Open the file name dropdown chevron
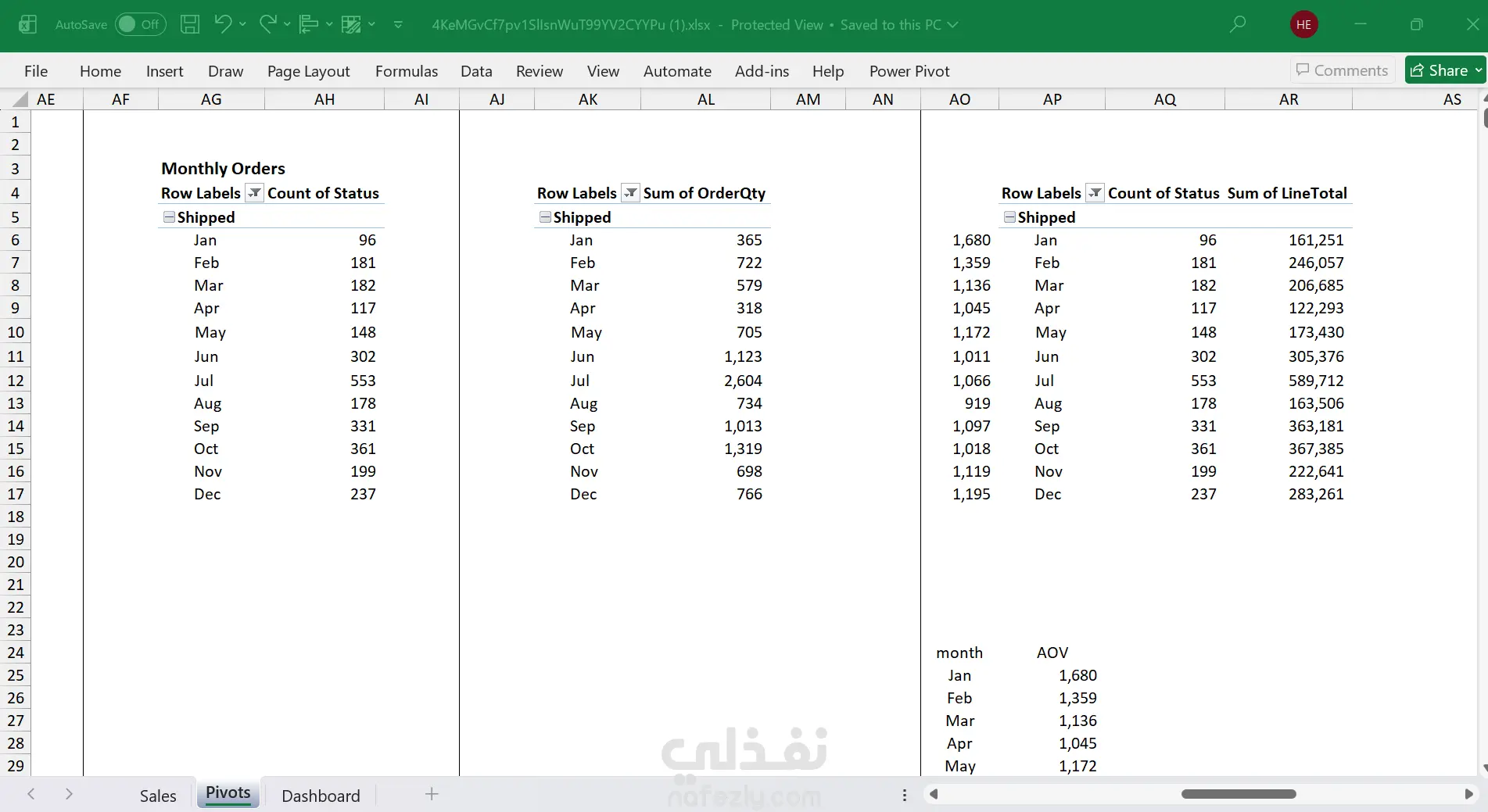Viewport: 1488px width, 812px height. [952, 24]
